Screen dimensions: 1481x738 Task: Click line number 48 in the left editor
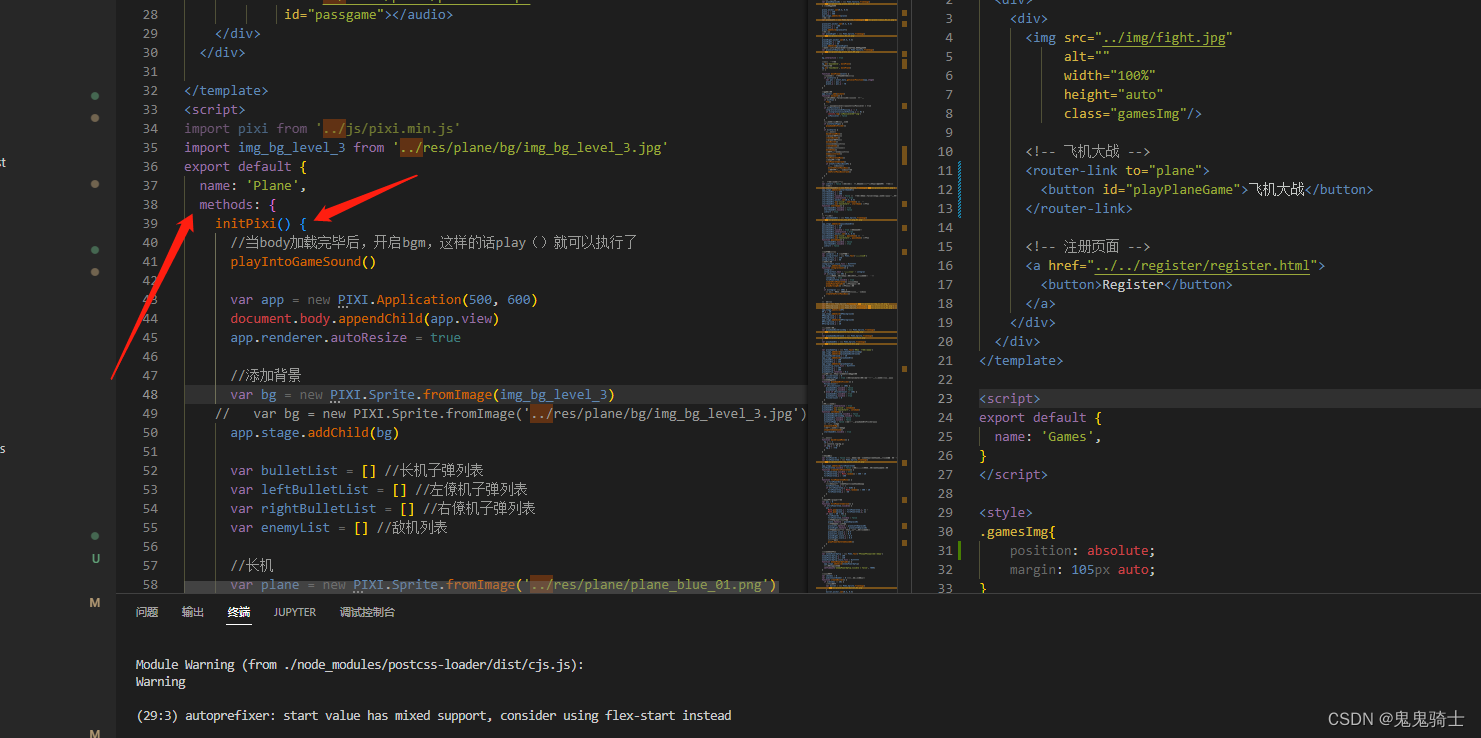click(x=150, y=394)
